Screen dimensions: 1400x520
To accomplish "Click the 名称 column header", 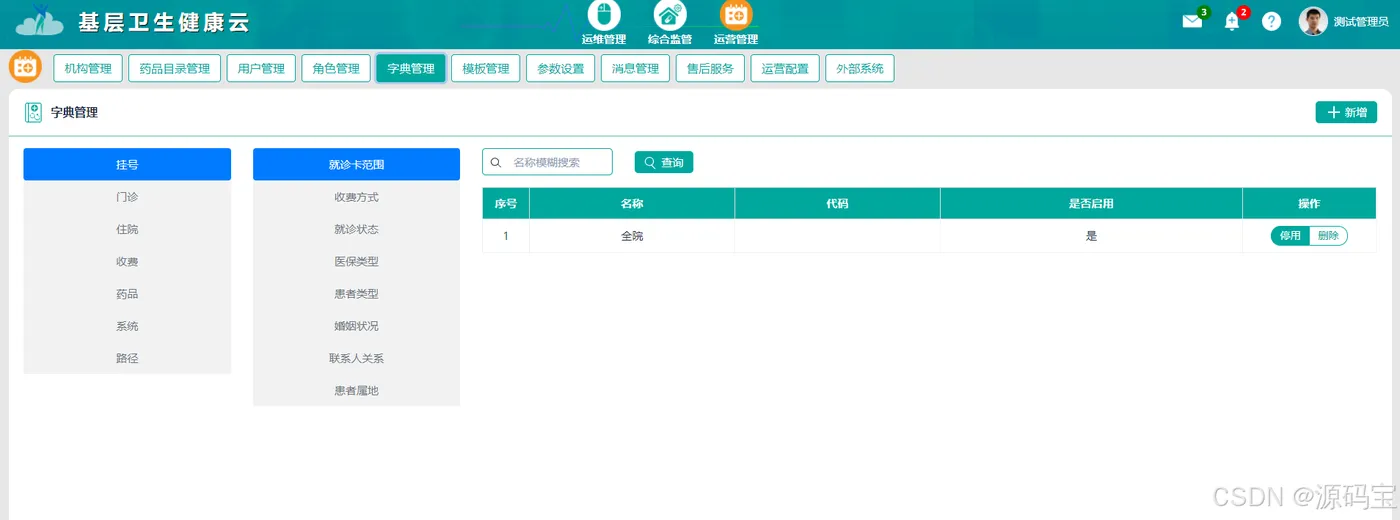I will [632, 203].
